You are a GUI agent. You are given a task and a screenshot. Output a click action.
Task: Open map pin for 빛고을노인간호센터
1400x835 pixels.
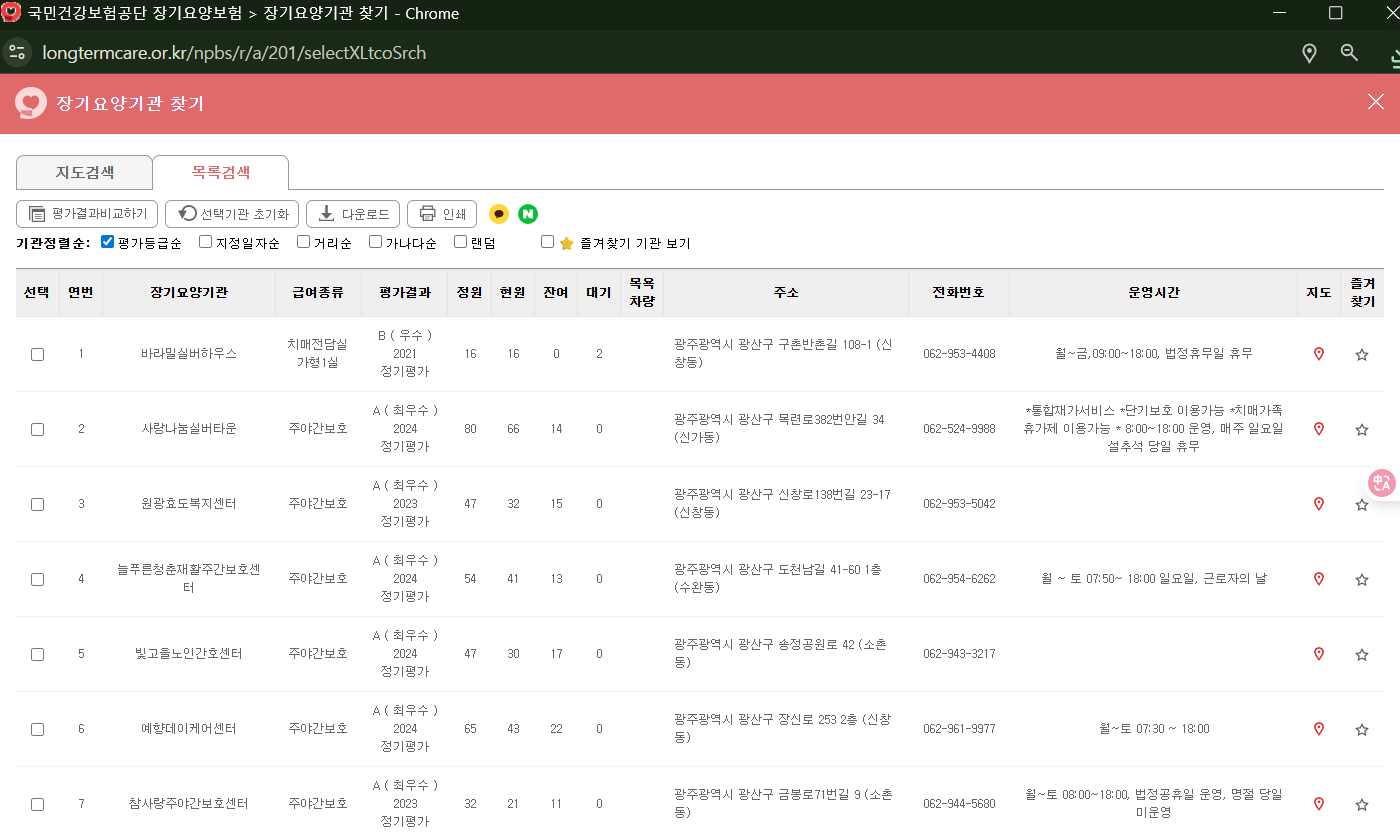[1318, 654]
